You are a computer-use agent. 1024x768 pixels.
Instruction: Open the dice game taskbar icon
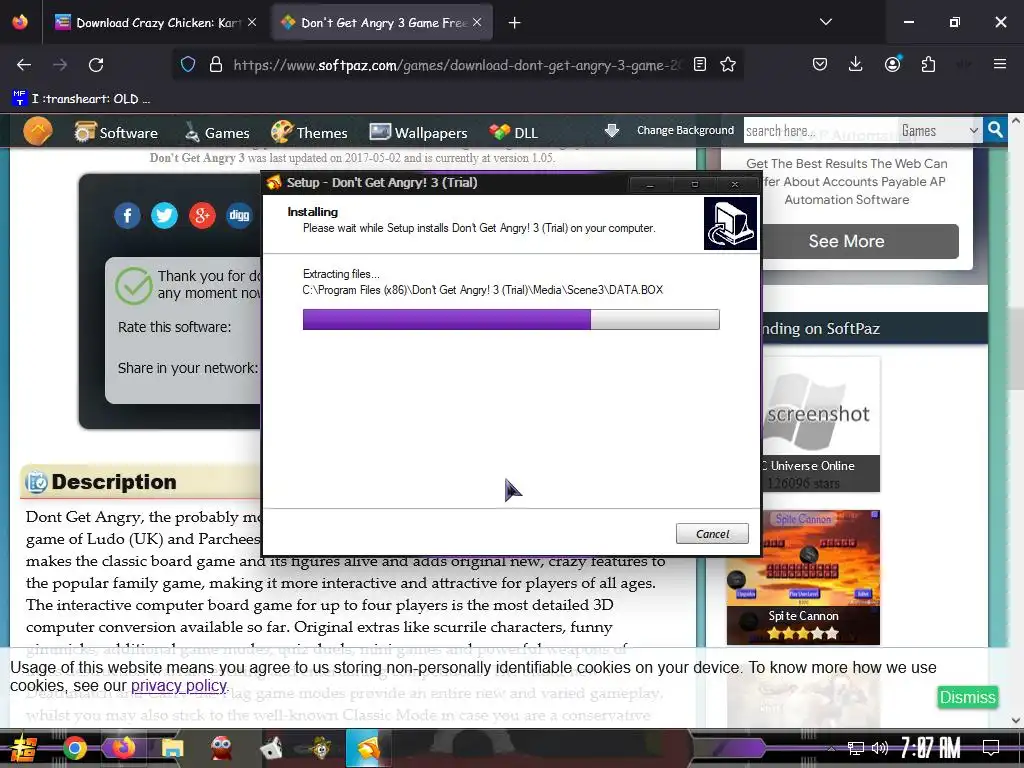point(271,748)
